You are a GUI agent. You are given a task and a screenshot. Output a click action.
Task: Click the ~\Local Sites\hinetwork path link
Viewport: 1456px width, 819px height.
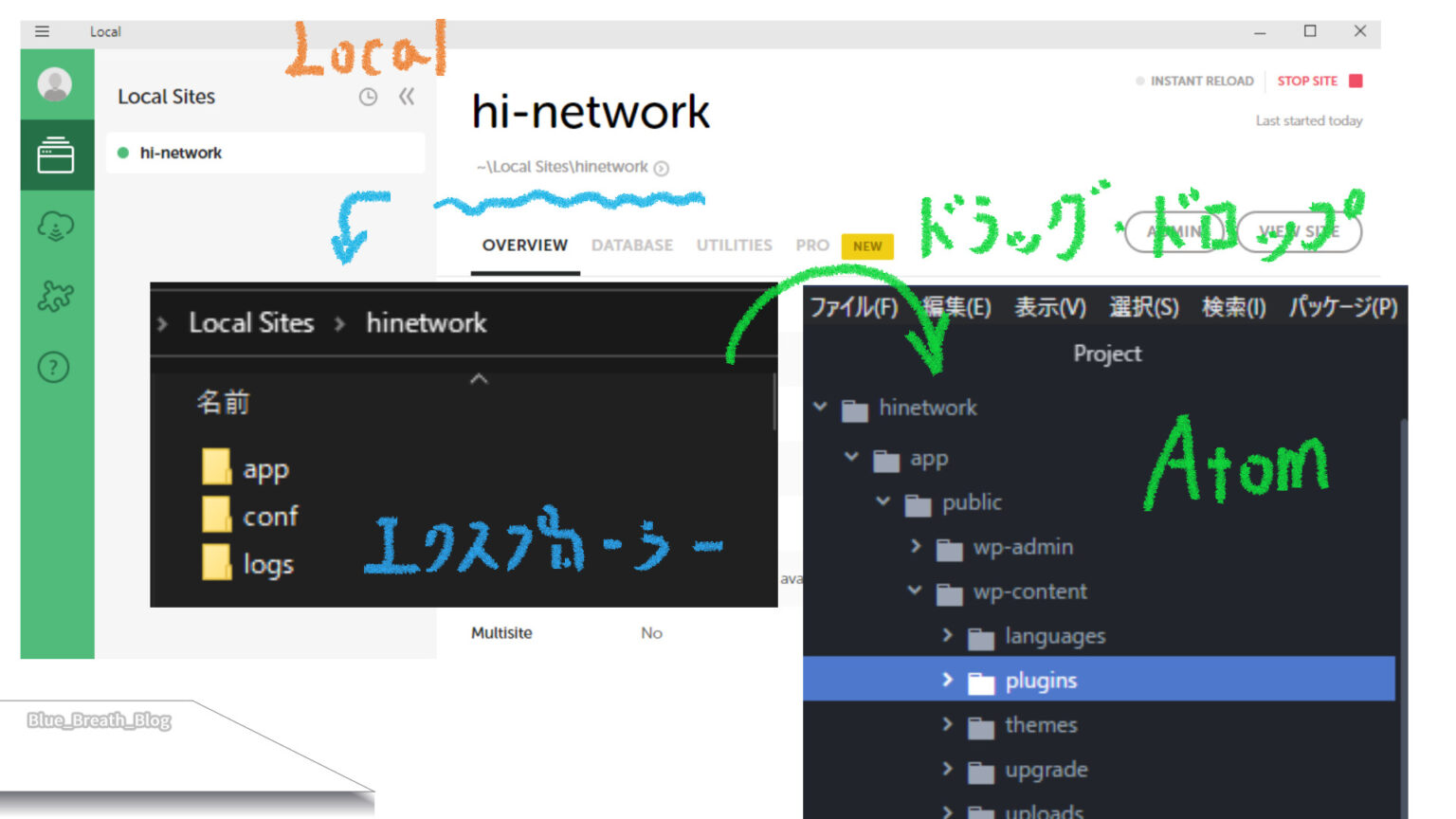click(x=562, y=167)
